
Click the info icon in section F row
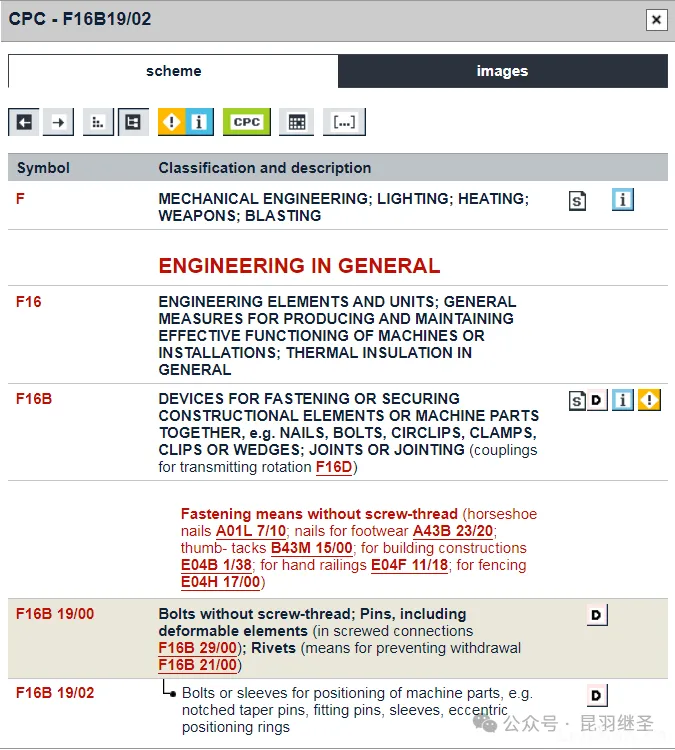623,200
